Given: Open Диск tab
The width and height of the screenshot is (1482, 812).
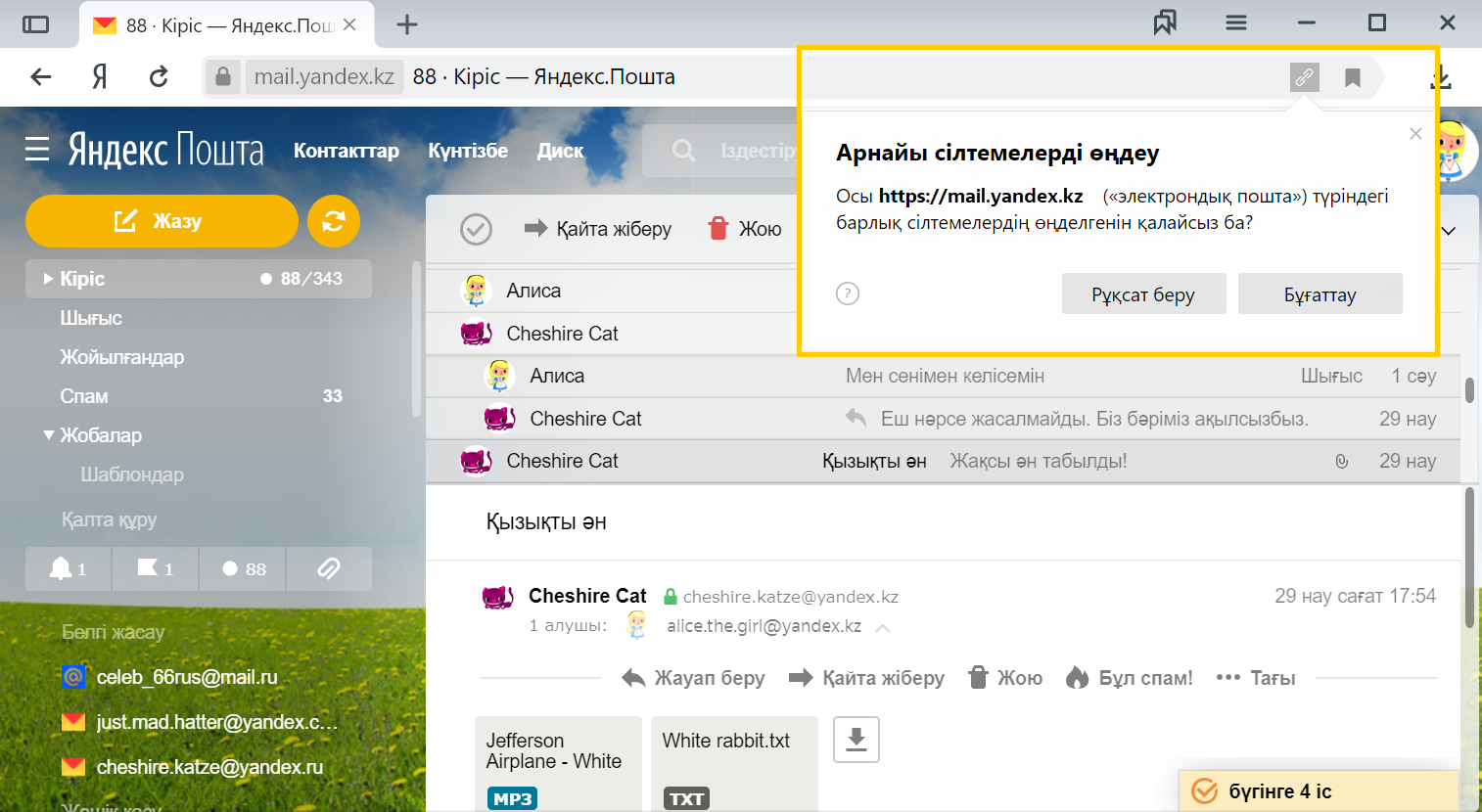Looking at the screenshot, I should click(560, 151).
